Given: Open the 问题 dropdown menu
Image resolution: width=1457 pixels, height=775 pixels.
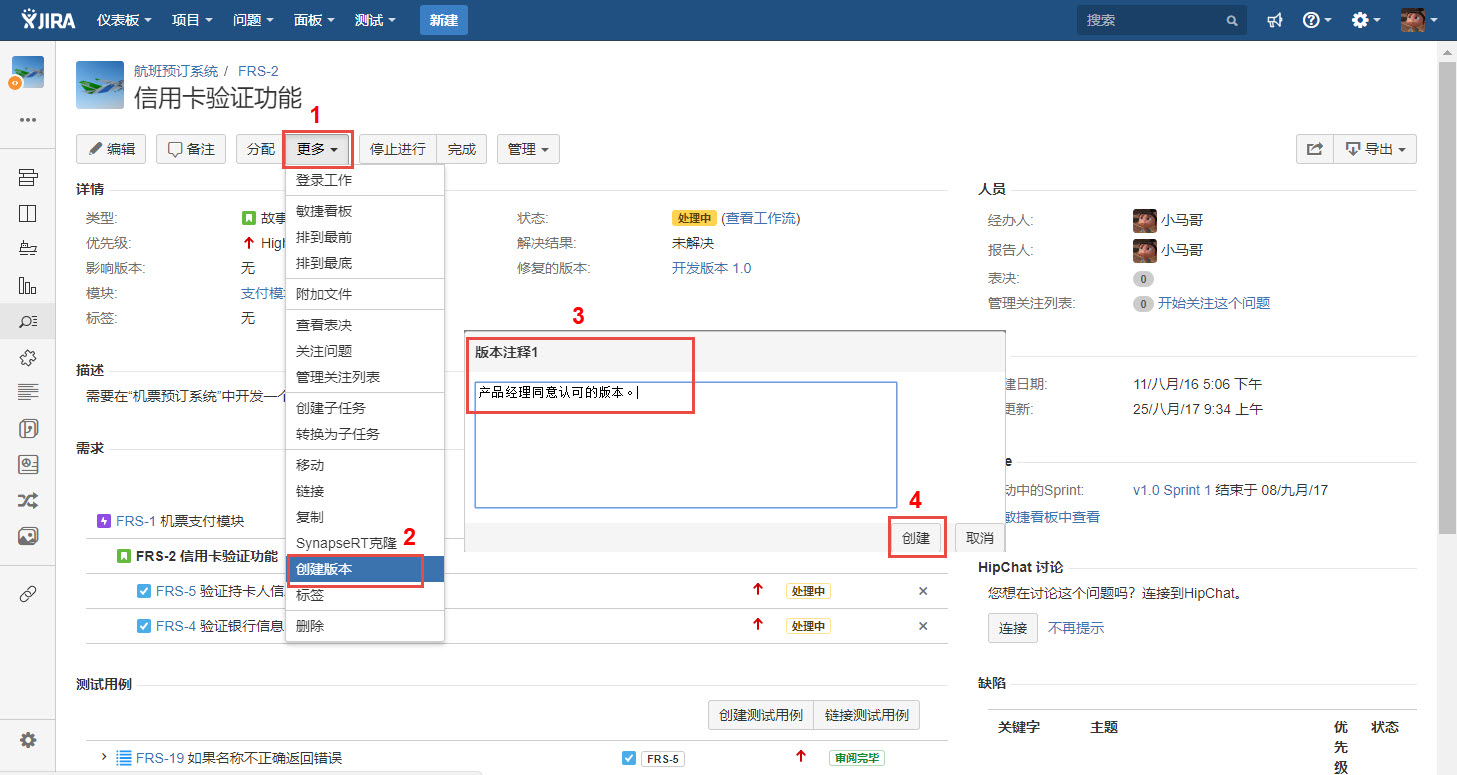Looking at the screenshot, I should (x=253, y=20).
